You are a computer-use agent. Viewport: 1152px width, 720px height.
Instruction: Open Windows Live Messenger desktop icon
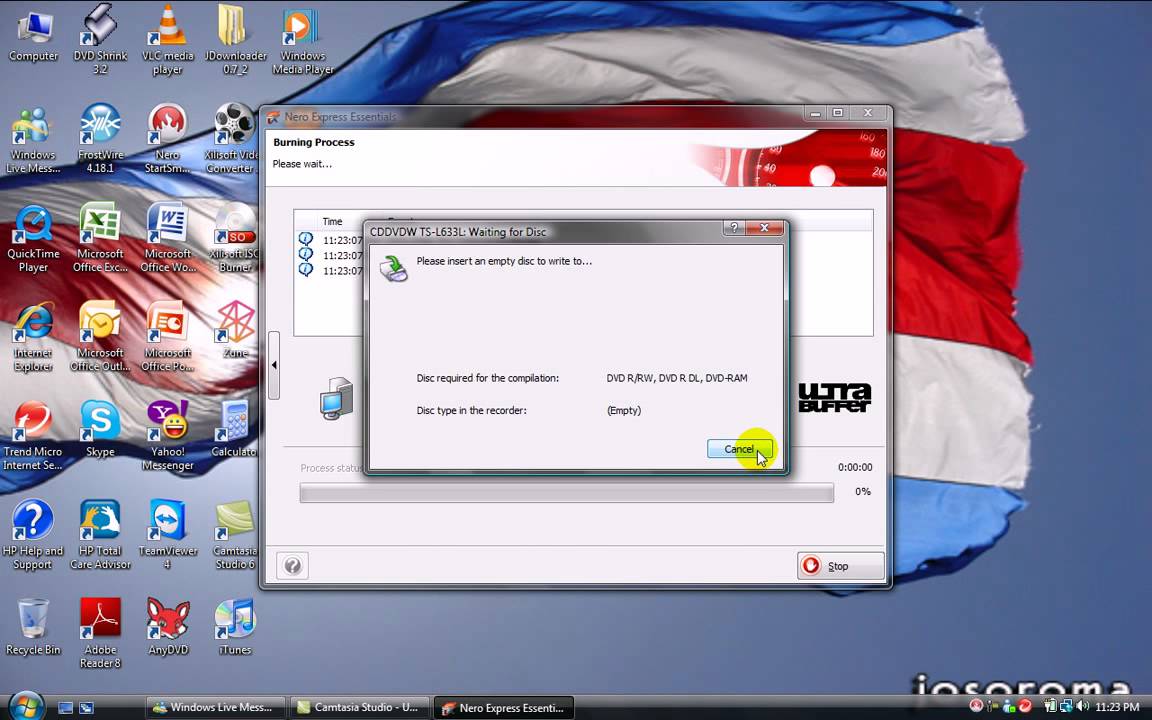32,140
